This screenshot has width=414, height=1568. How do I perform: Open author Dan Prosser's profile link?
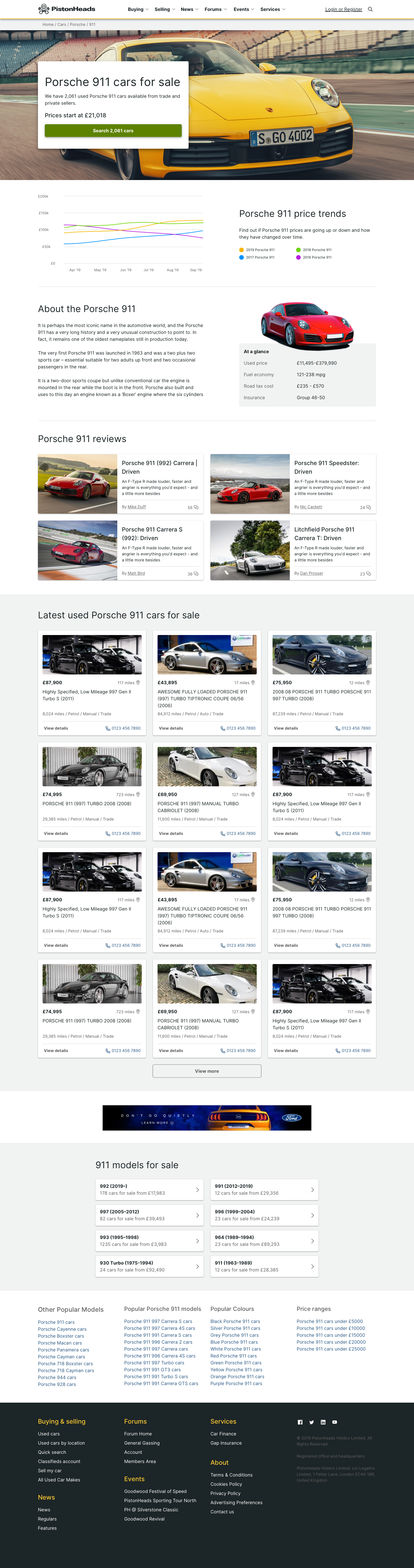click(x=312, y=573)
